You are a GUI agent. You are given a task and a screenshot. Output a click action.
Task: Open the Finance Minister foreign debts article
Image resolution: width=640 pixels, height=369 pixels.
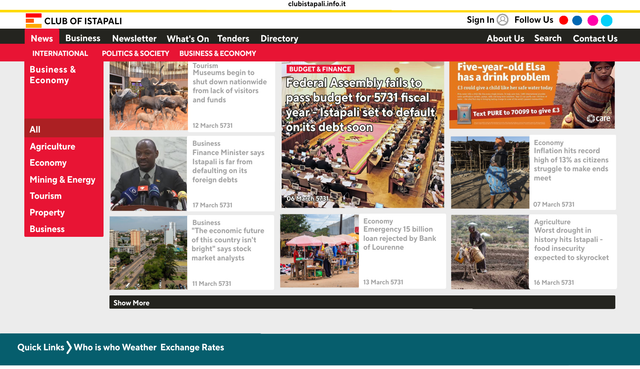click(x=228, y=166)
